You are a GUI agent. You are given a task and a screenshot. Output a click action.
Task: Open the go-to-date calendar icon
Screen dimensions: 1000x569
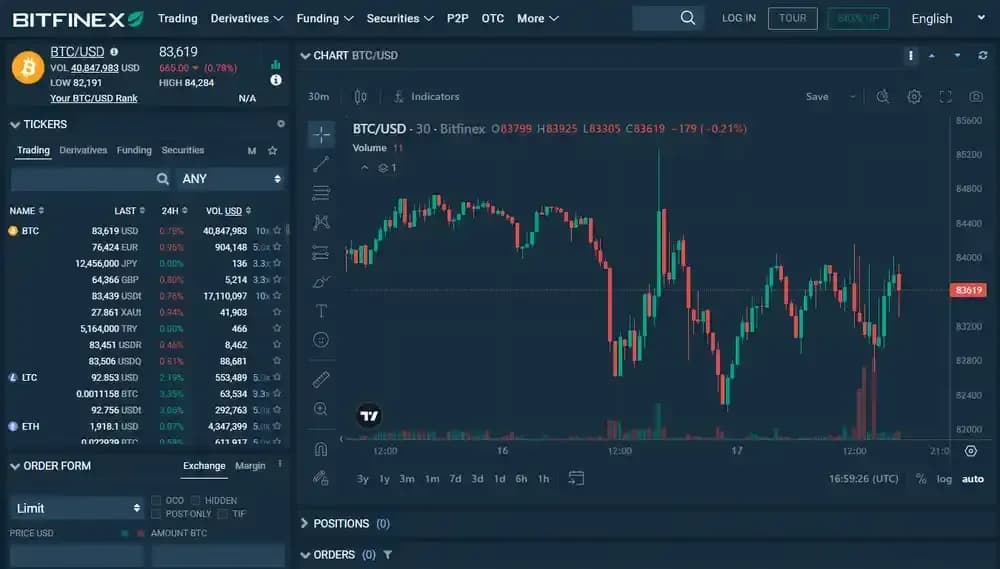pos(576,478)
